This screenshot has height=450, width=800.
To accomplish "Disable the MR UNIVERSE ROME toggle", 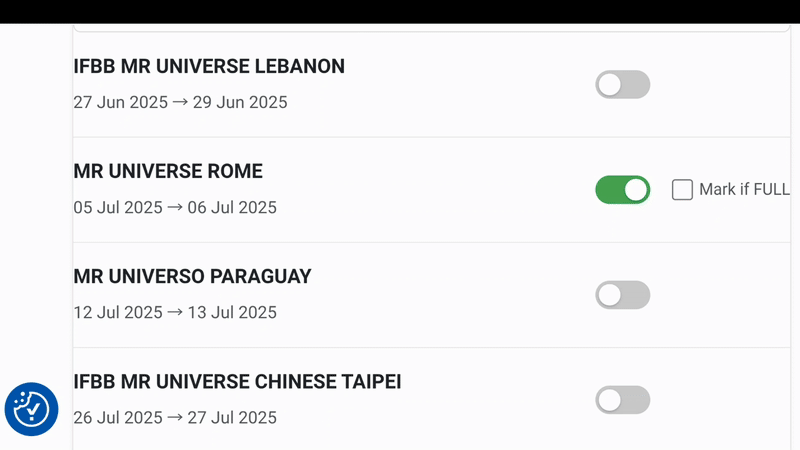I will click(x=622, y=190).
